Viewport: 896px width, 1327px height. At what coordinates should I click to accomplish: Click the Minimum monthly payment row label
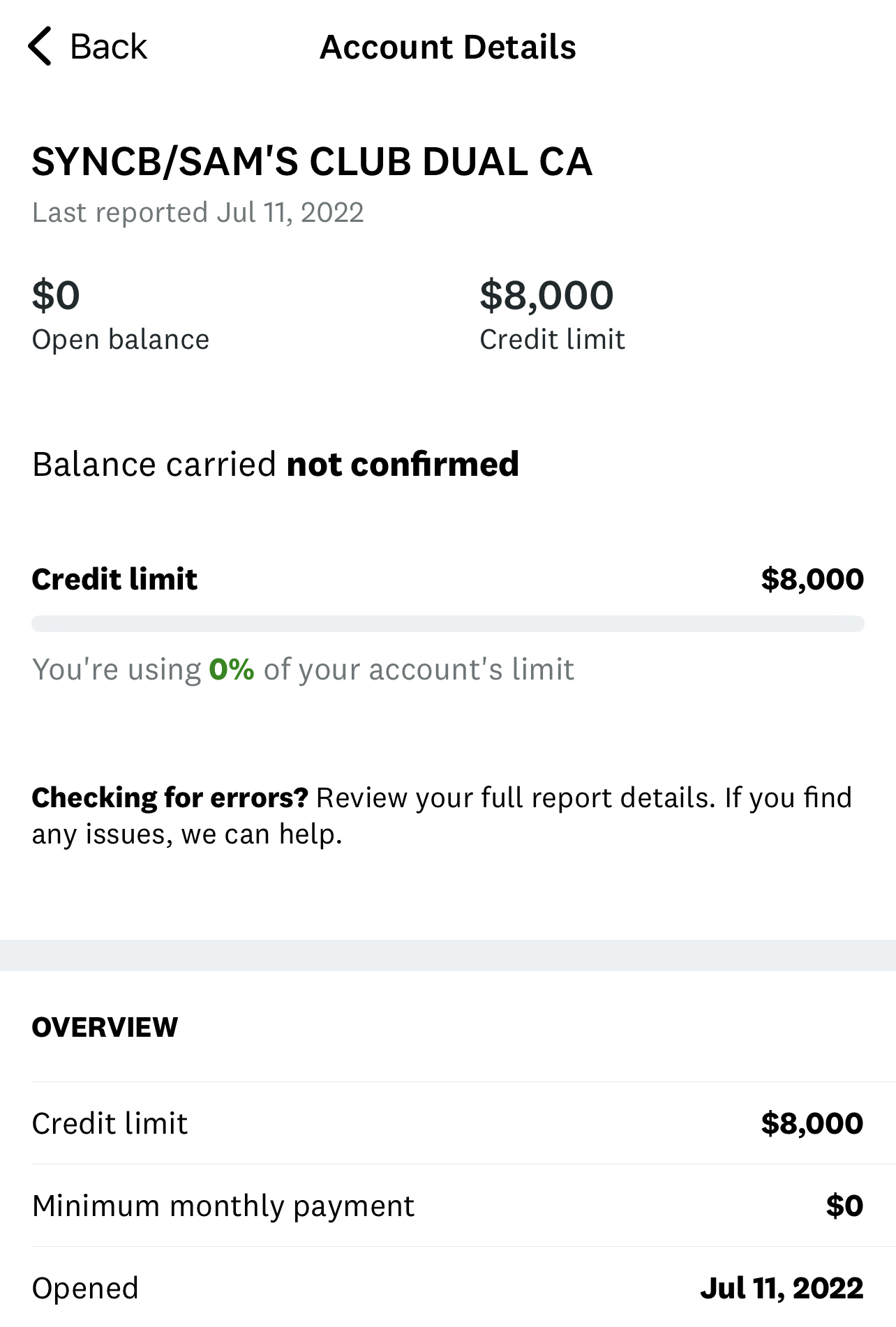223,1206
